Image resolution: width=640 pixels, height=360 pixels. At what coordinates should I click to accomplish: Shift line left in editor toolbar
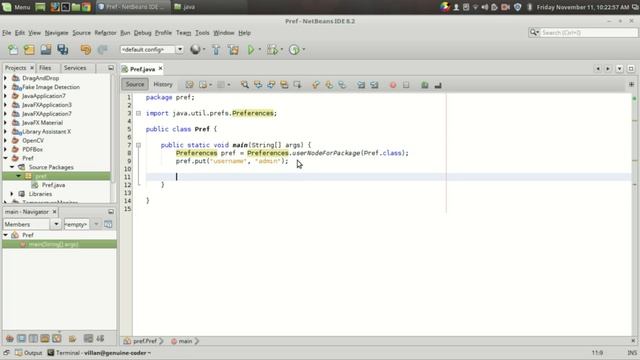pos(361,85)
